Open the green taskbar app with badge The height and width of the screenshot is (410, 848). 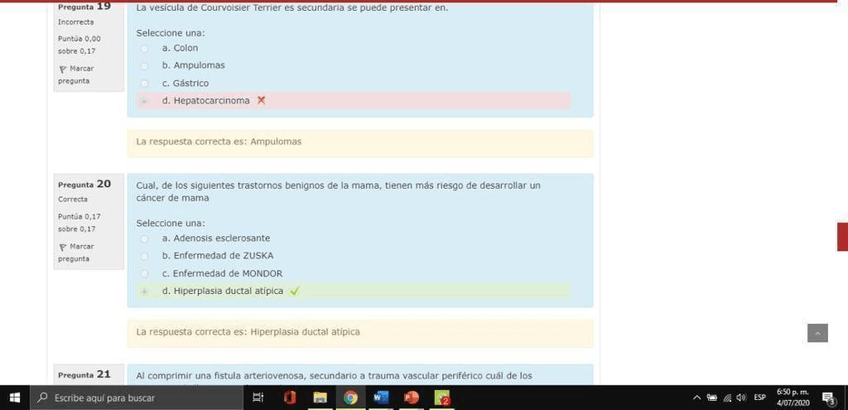point(442,398)
